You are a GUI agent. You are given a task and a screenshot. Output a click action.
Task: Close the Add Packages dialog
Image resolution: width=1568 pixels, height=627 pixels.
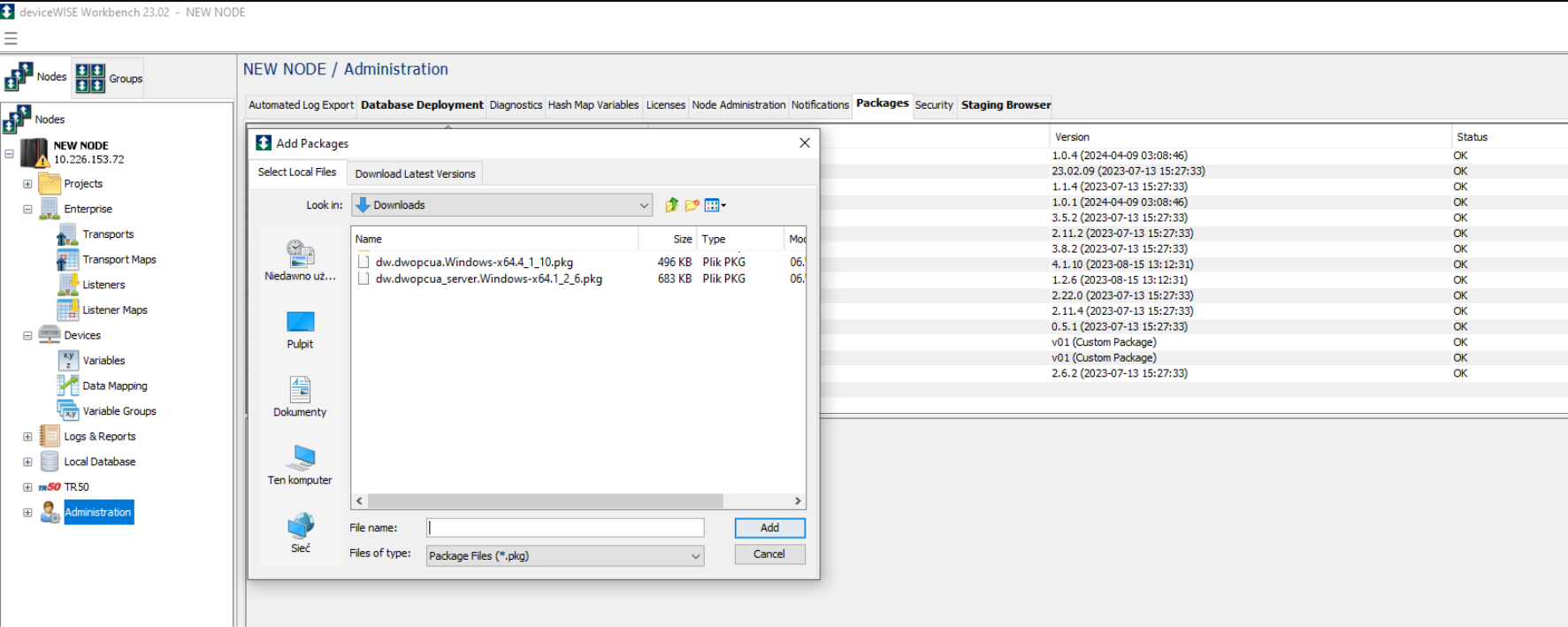click(x=805, y=143)
